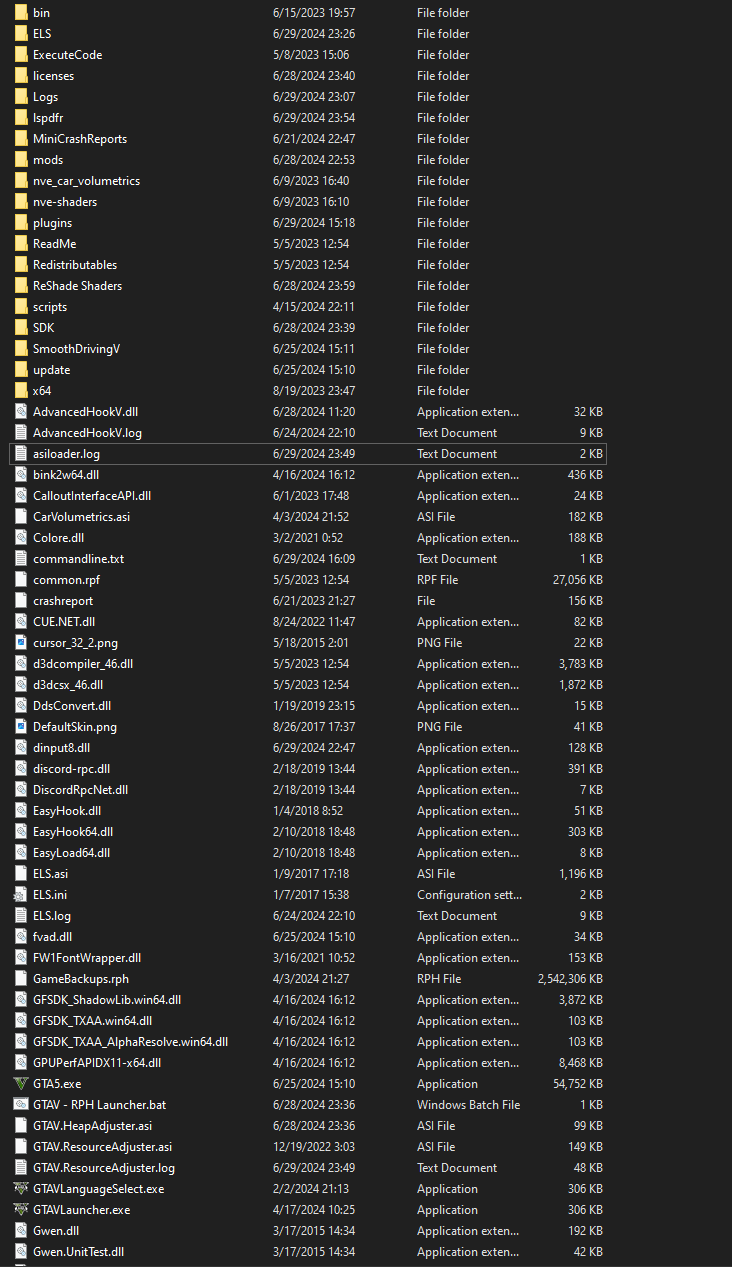Image resolution: width=732 pixels, height=1267 pixels.
Task: Click the DiscordRpcNet.dll file name
Action: [x=80, y=790]
